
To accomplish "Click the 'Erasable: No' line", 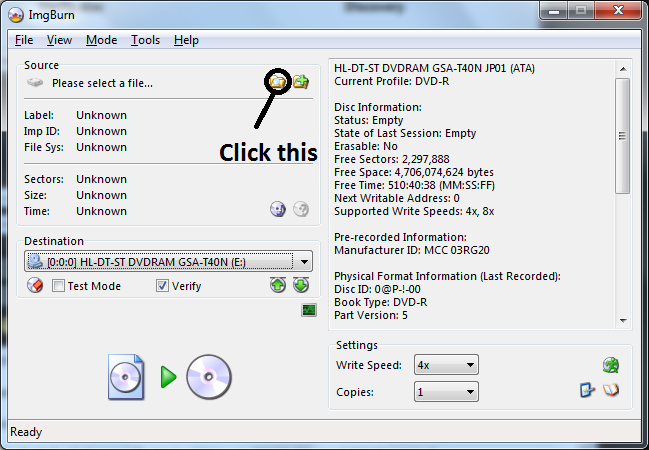I will click(366, 146).
